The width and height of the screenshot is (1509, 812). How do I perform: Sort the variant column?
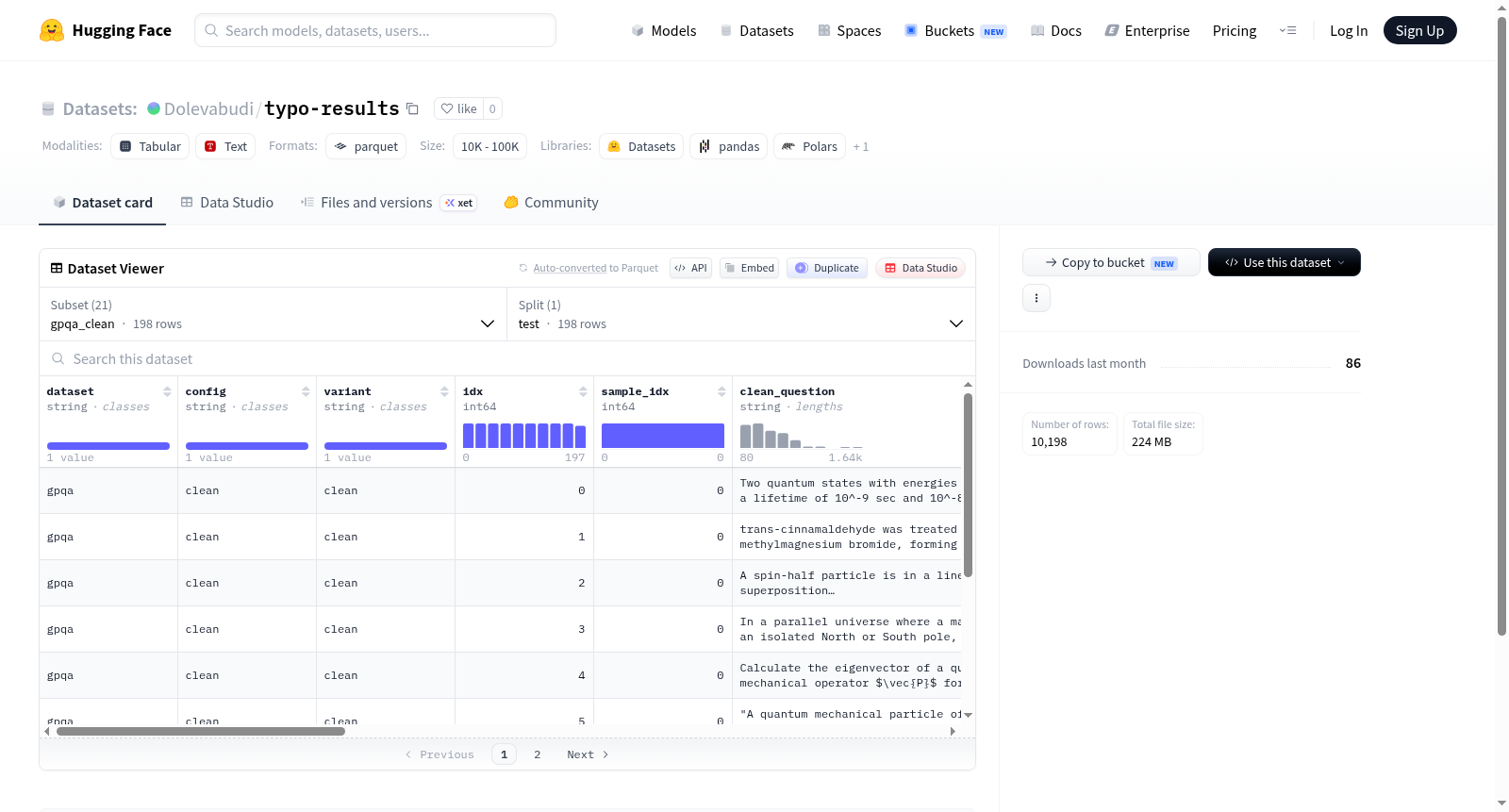(x=444, y=391)
